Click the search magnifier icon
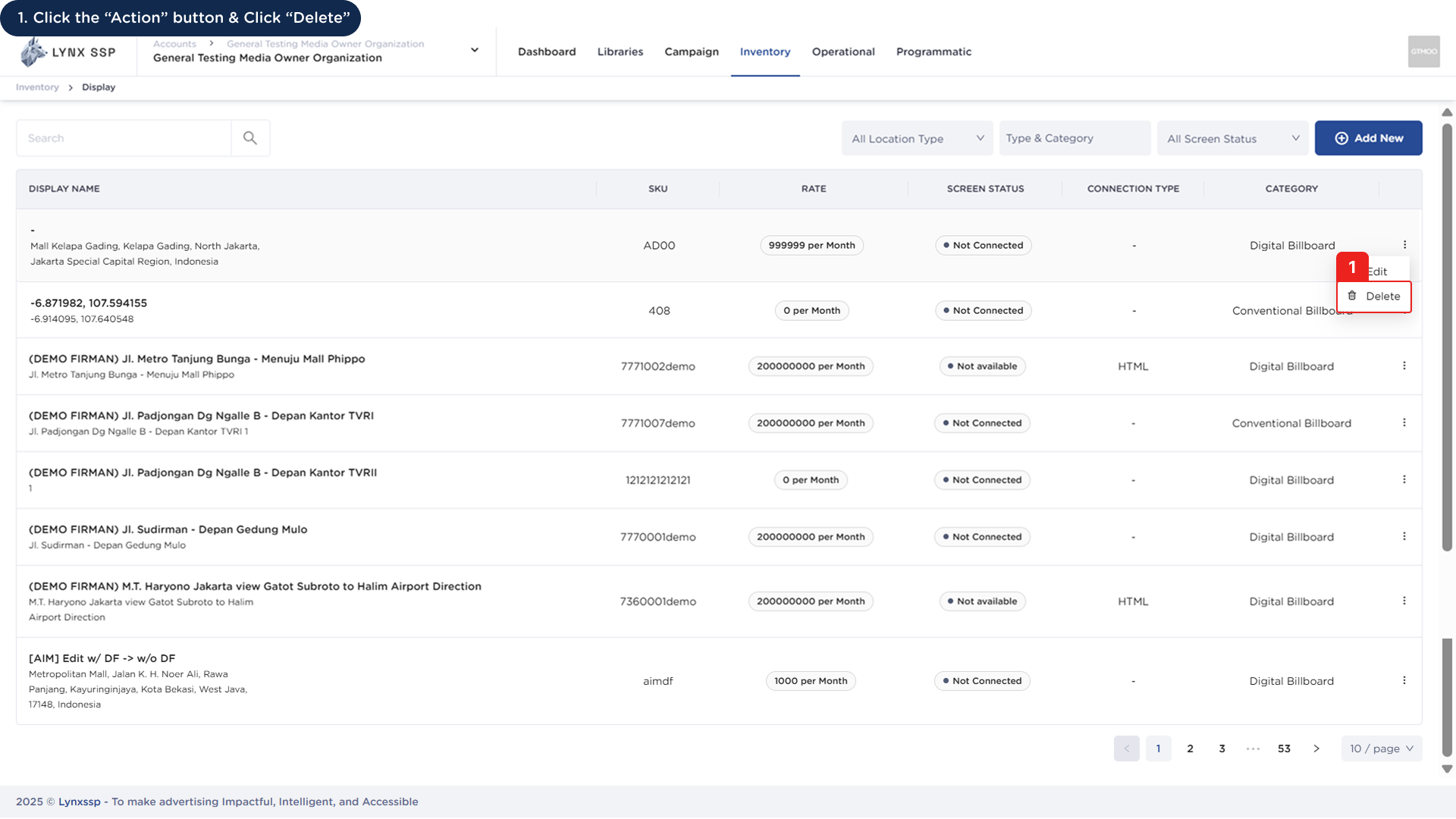 click(250, 138)
